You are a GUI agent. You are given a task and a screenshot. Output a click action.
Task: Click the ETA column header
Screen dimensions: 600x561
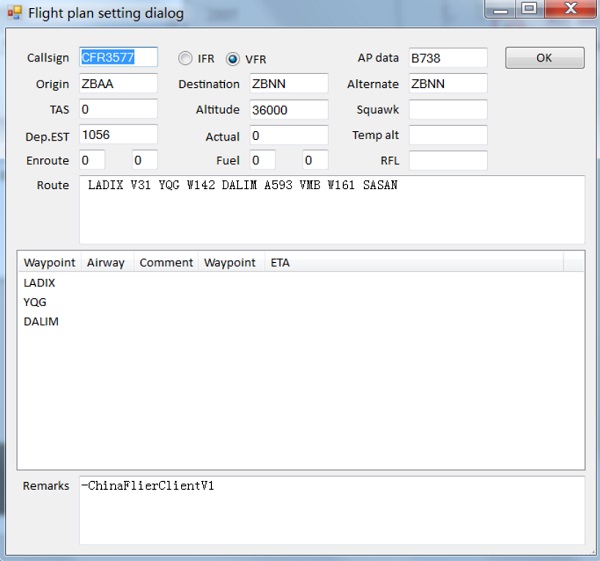click(414, 263)
